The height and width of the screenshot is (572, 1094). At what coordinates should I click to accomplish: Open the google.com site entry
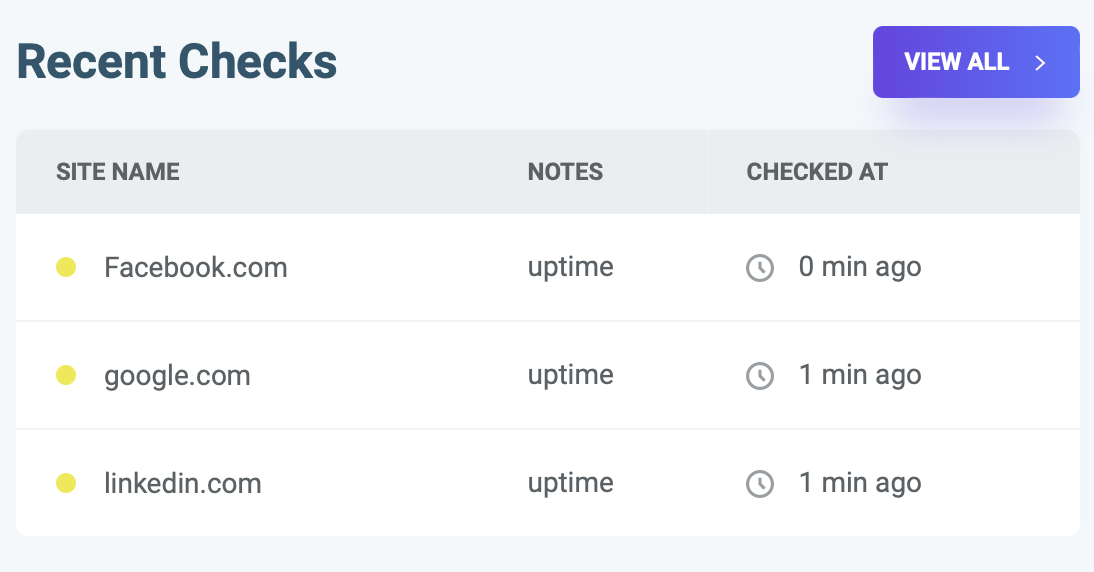point(177,375)
